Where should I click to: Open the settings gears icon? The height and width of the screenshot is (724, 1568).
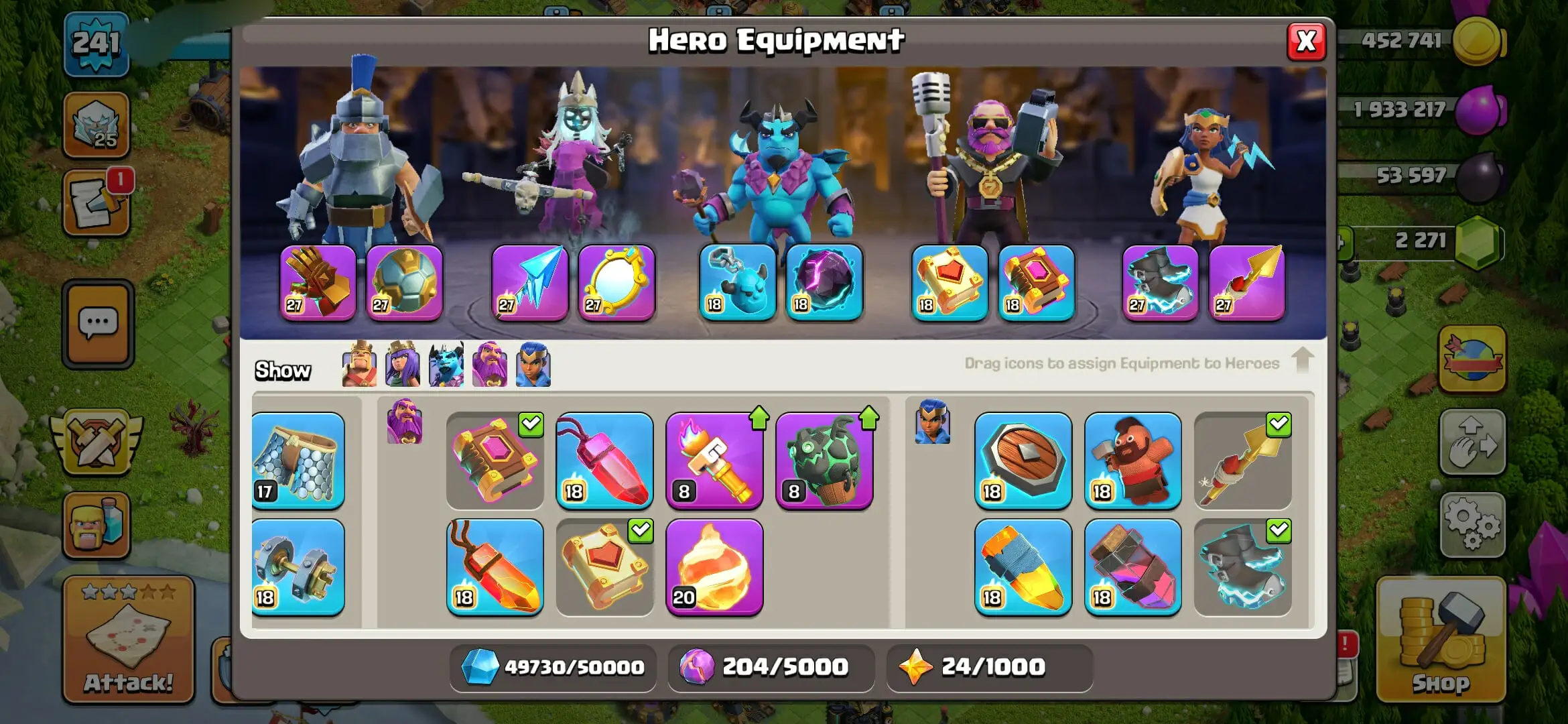pyautogui.click(x=1472, y=526)
